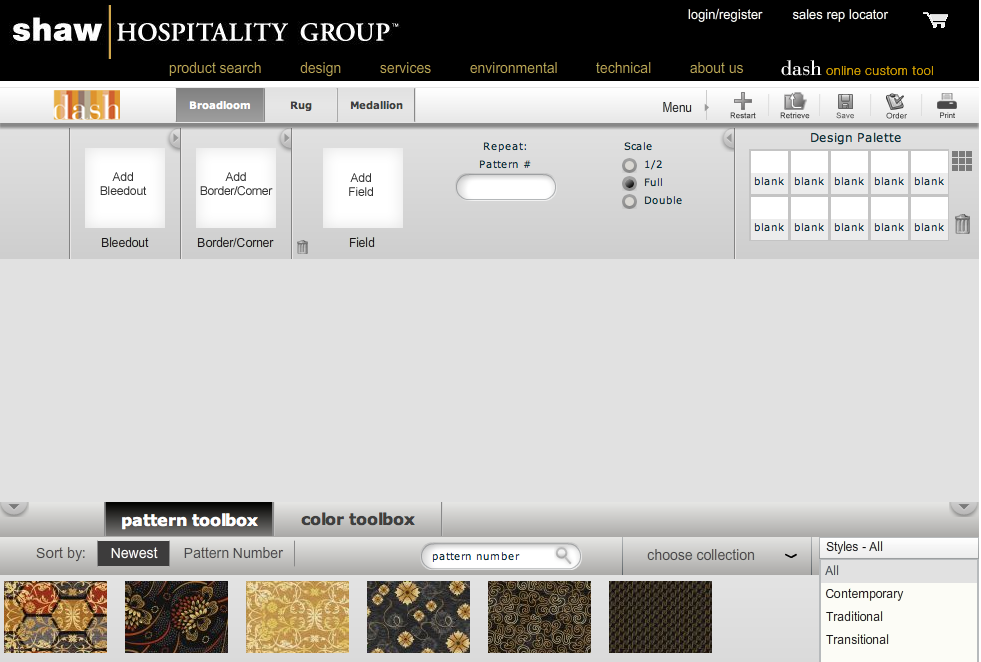Click the Order clipboard icon
This screenshot has width=981, height=662.
click(x=895, y=101)
